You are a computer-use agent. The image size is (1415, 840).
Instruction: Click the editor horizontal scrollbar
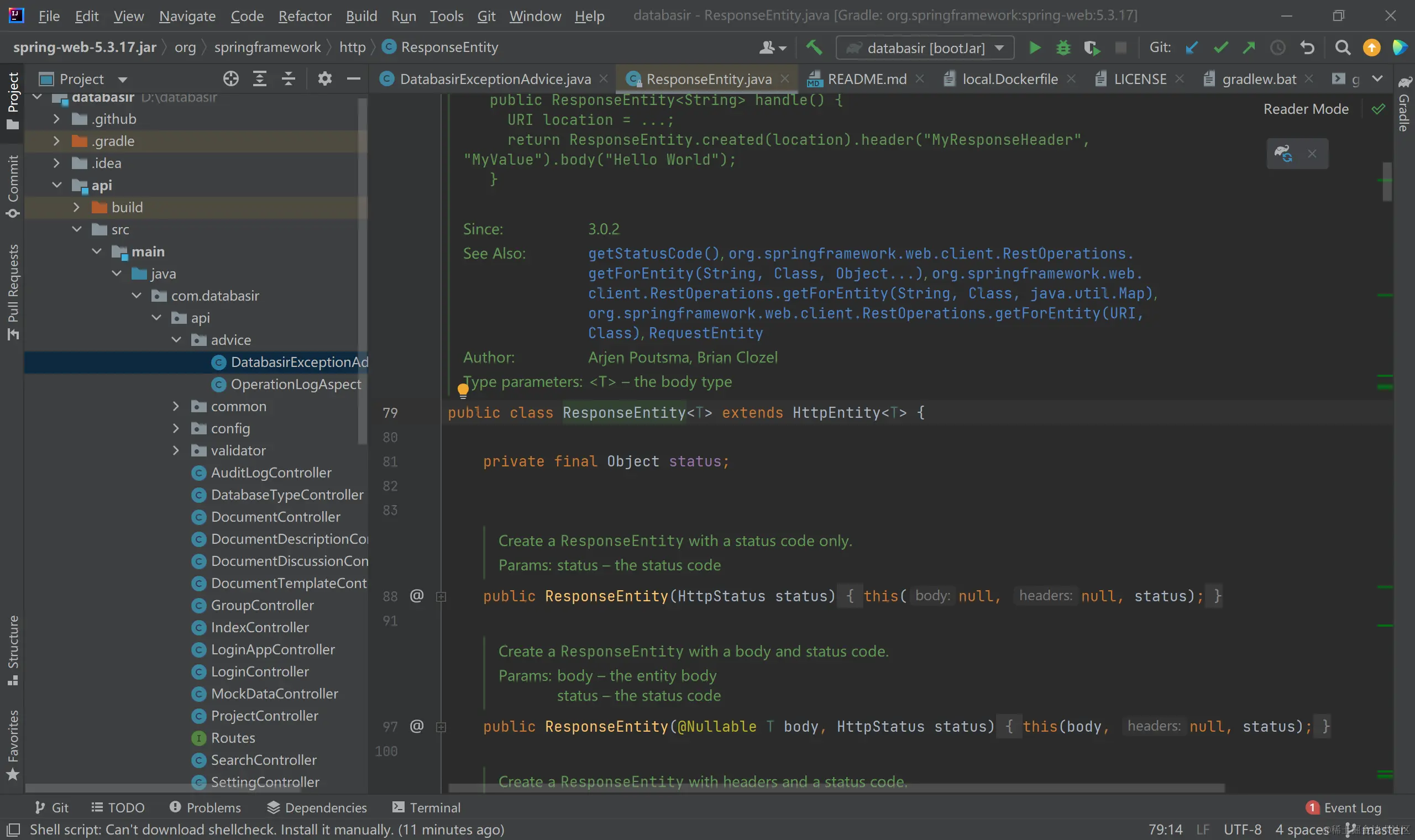[x=836, y=788]
